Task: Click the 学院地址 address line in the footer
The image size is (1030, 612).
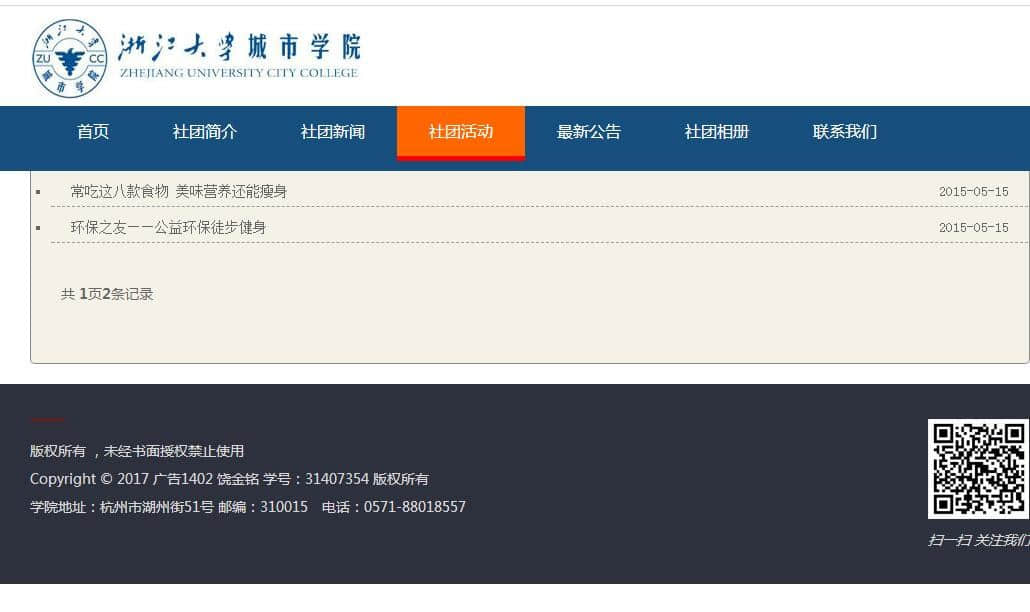Action: (x=248, y=507)
